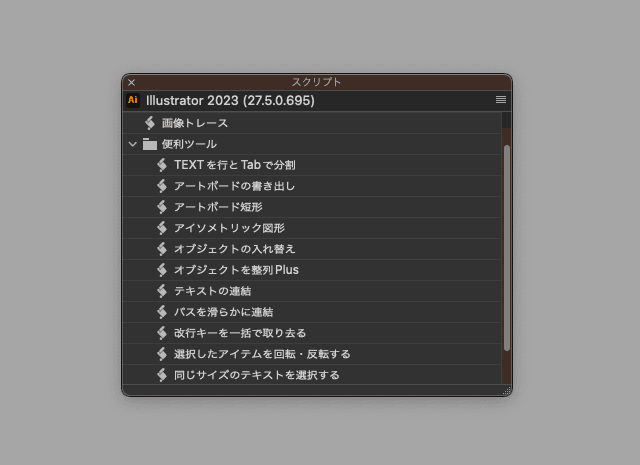Click the vertical scrollbar thumb
This screenshot has width=640, height=465.
507,248
